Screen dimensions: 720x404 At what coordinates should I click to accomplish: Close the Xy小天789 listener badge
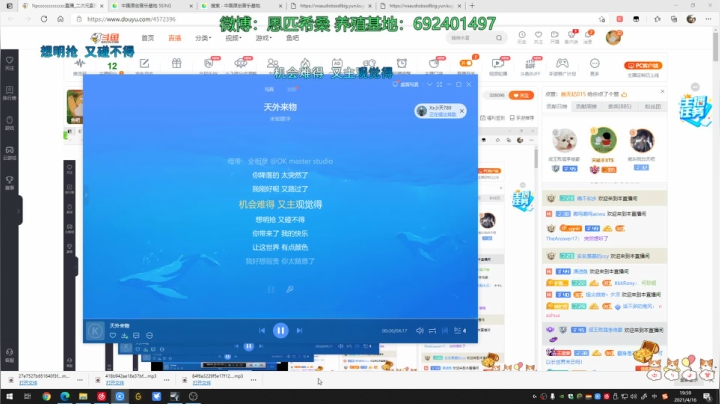pos(462,111)
